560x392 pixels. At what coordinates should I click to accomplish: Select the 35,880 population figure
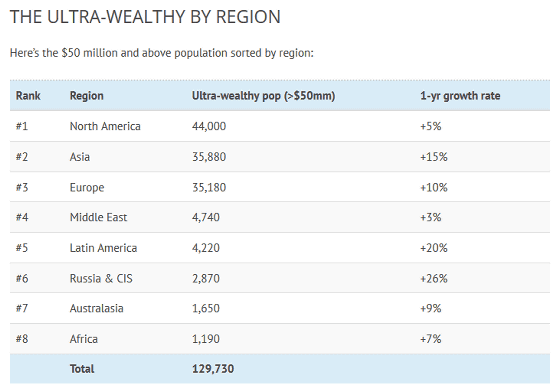click(x=209, y=157)
